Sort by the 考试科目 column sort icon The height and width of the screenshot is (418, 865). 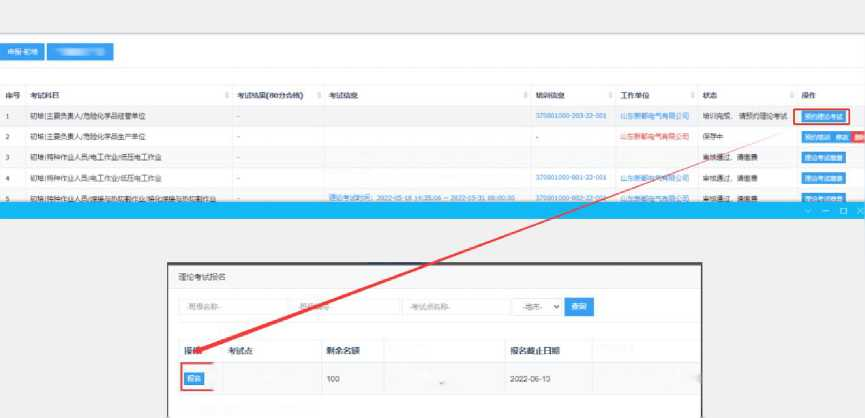click(227, 95)
